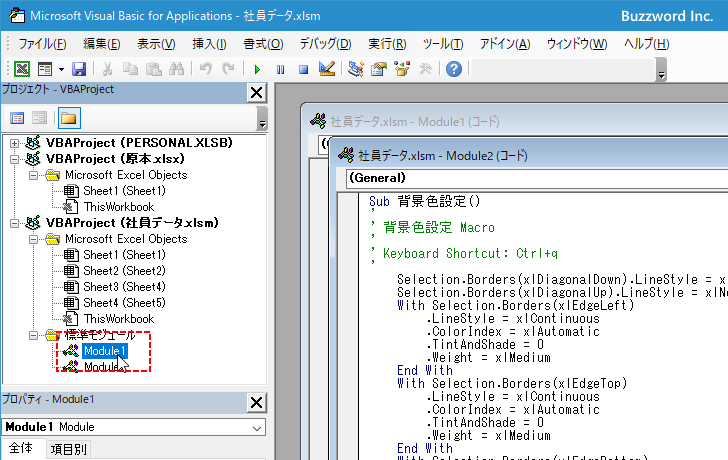Image resolution: width=728 pixels, height=460 pixels.
Task: Click View Object icon in project pane
Action: click(x=40, y=118)
